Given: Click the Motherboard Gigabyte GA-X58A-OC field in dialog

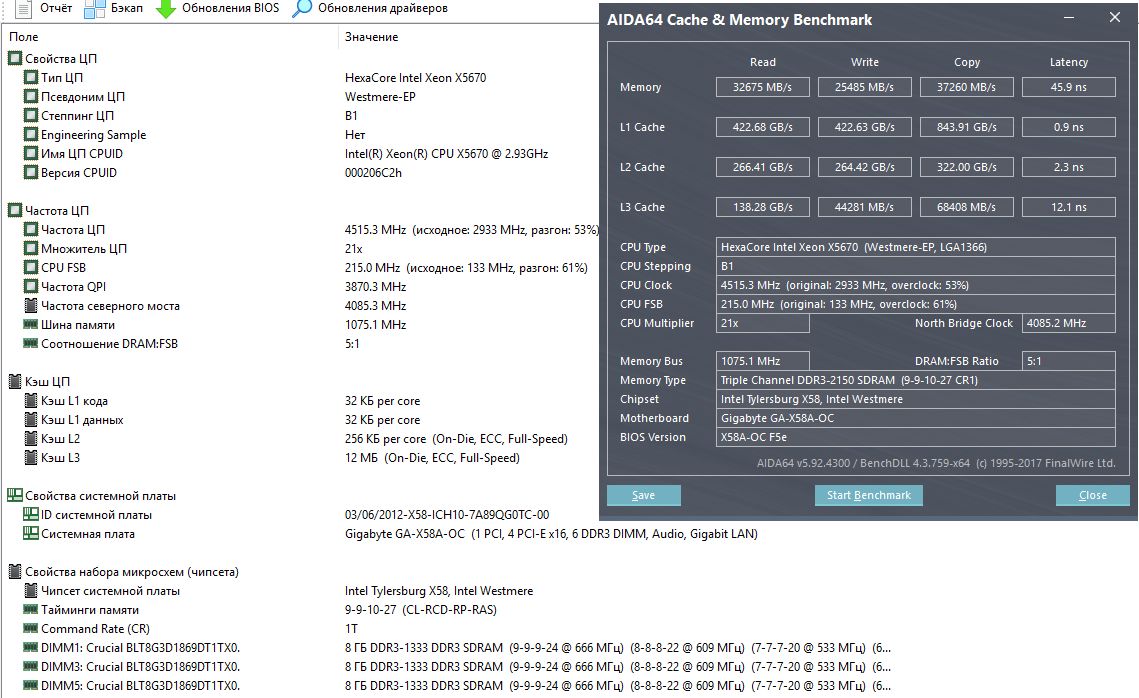Looking at the screenshot, I should coord(915,418).
